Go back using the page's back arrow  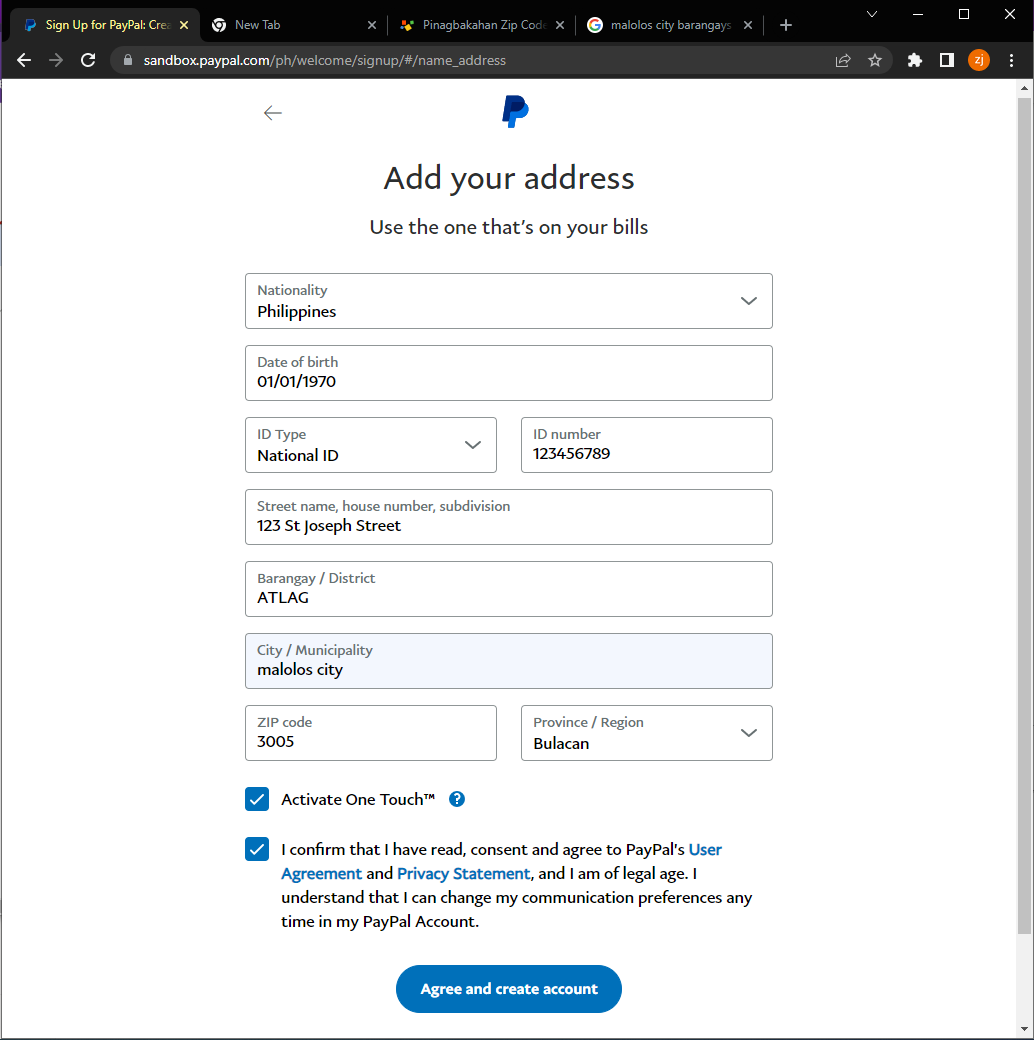coord(273,113)
